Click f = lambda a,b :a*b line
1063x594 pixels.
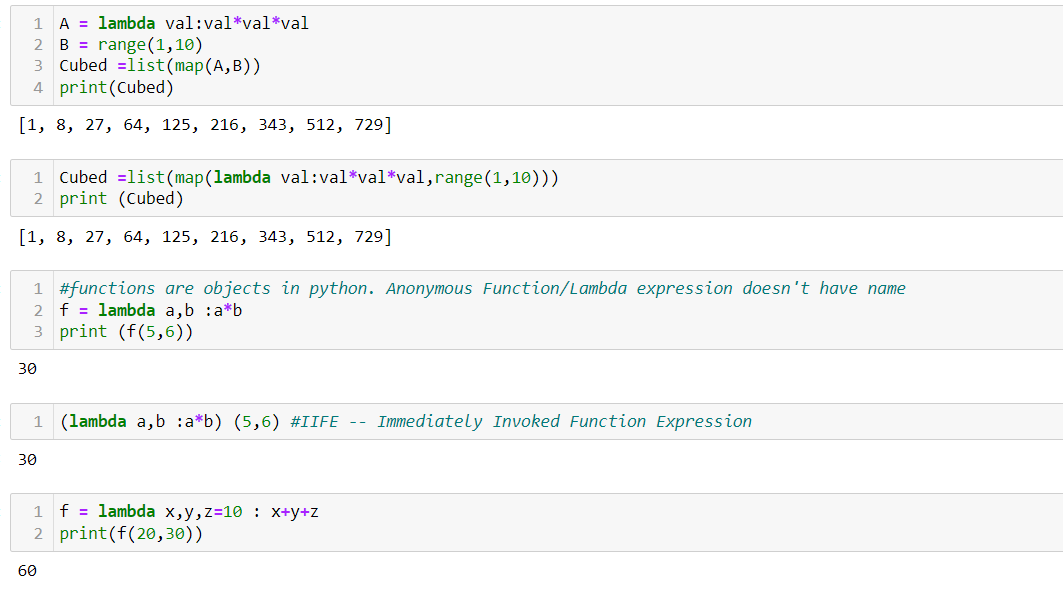pos(151,311)
